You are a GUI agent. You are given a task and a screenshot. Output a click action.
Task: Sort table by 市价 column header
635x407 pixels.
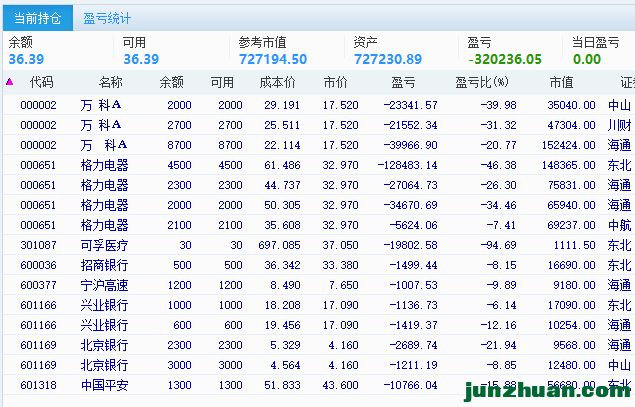[335, 82]
